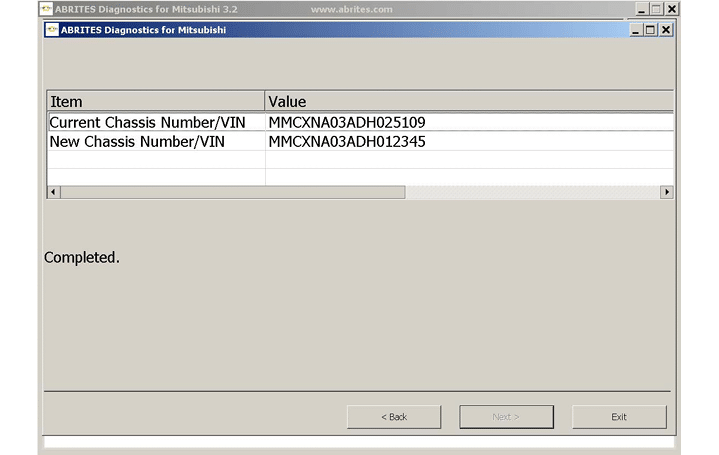Click the horizontal scrollbar thumb

pyautogui.click(x=232, y=192)
